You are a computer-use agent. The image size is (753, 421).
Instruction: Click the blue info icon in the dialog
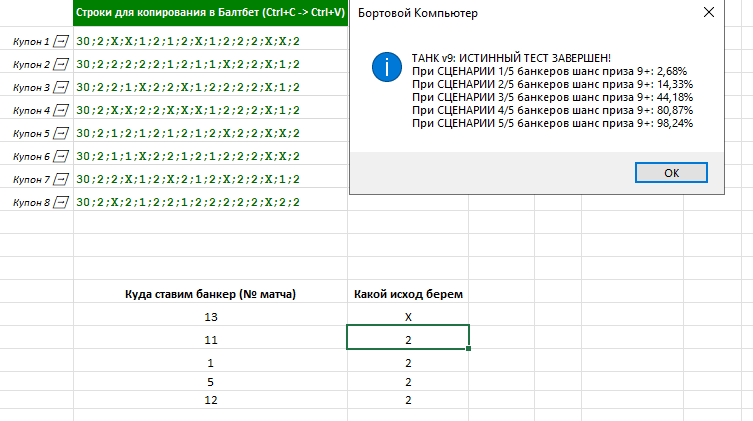click(x=387, y=67)
